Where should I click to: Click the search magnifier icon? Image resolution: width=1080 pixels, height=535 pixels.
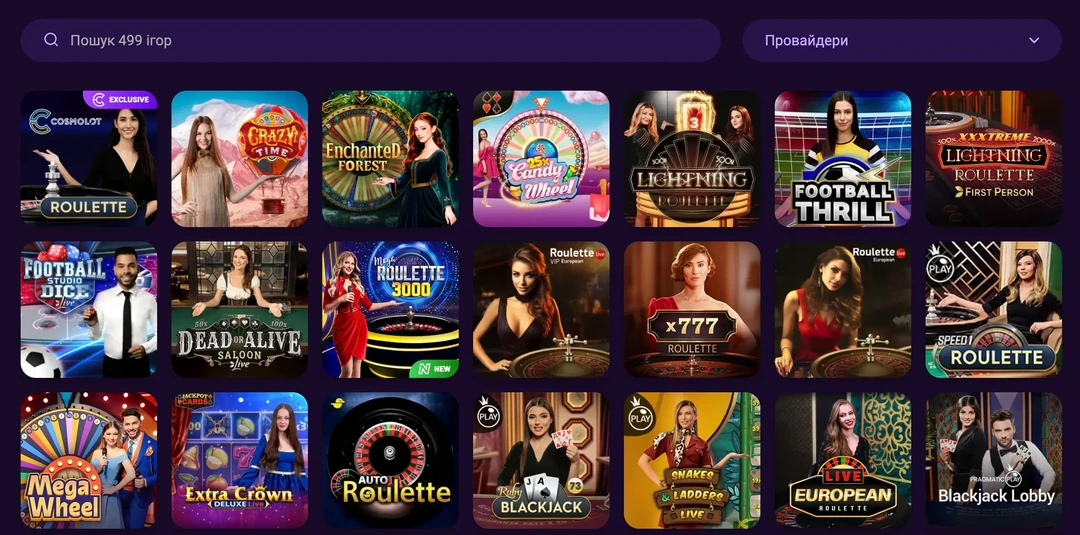pos(51,41)
